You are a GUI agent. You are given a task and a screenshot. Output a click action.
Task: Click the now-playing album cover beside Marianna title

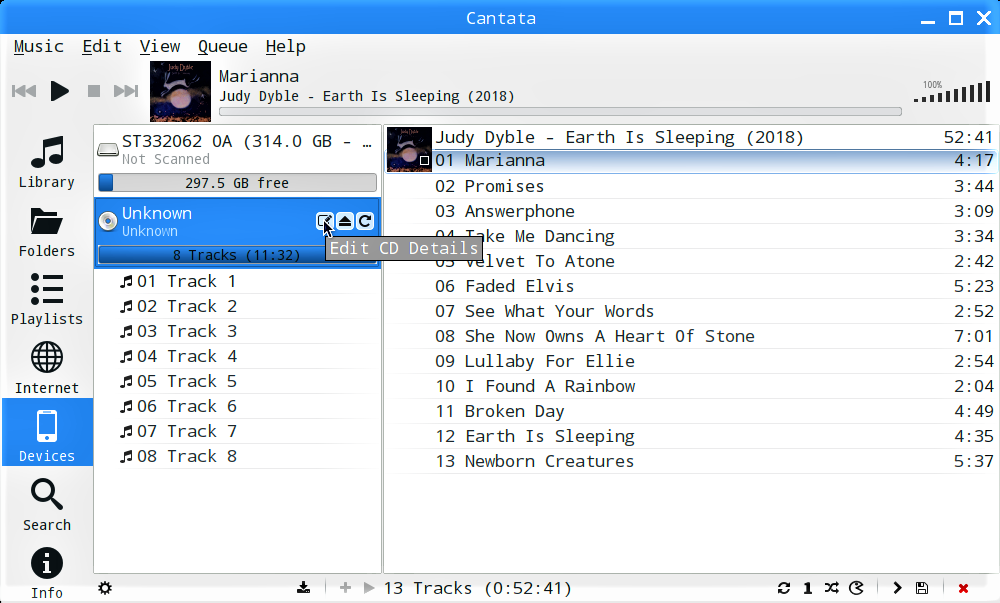pyautogui.click(x=180, y=91)
